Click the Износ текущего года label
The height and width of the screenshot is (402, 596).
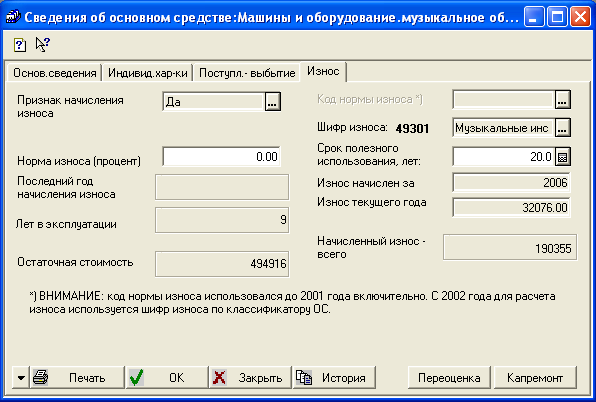pos(372,203)
